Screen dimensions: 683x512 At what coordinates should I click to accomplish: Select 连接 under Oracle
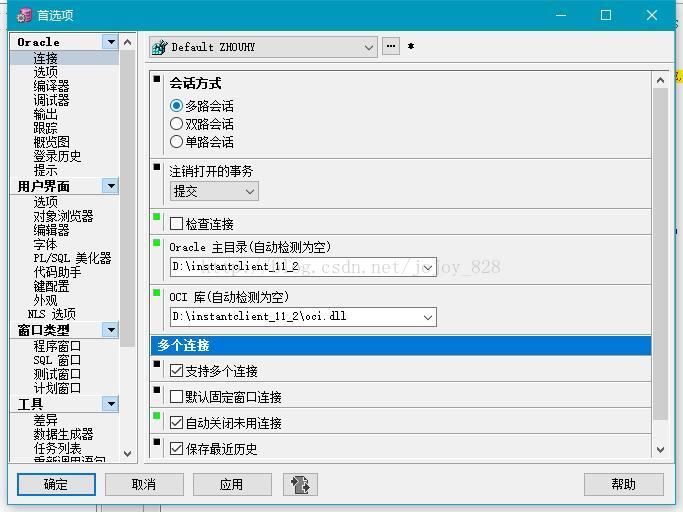[45, 58]
